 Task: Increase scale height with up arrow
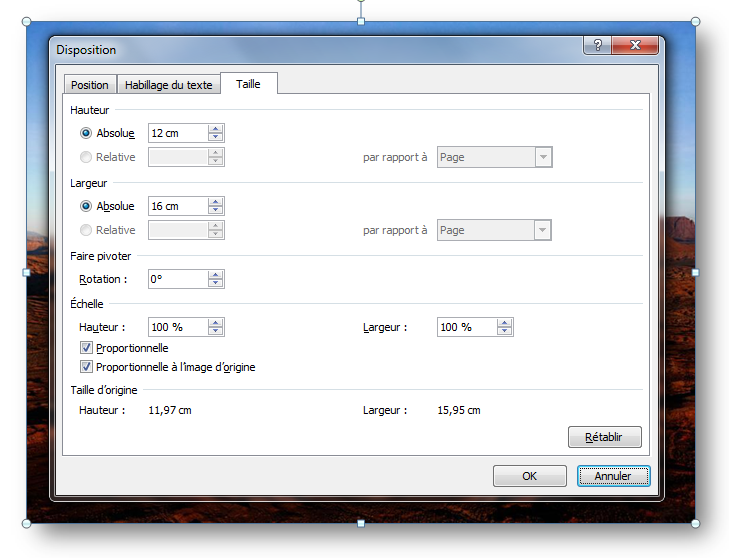point(215,323)
